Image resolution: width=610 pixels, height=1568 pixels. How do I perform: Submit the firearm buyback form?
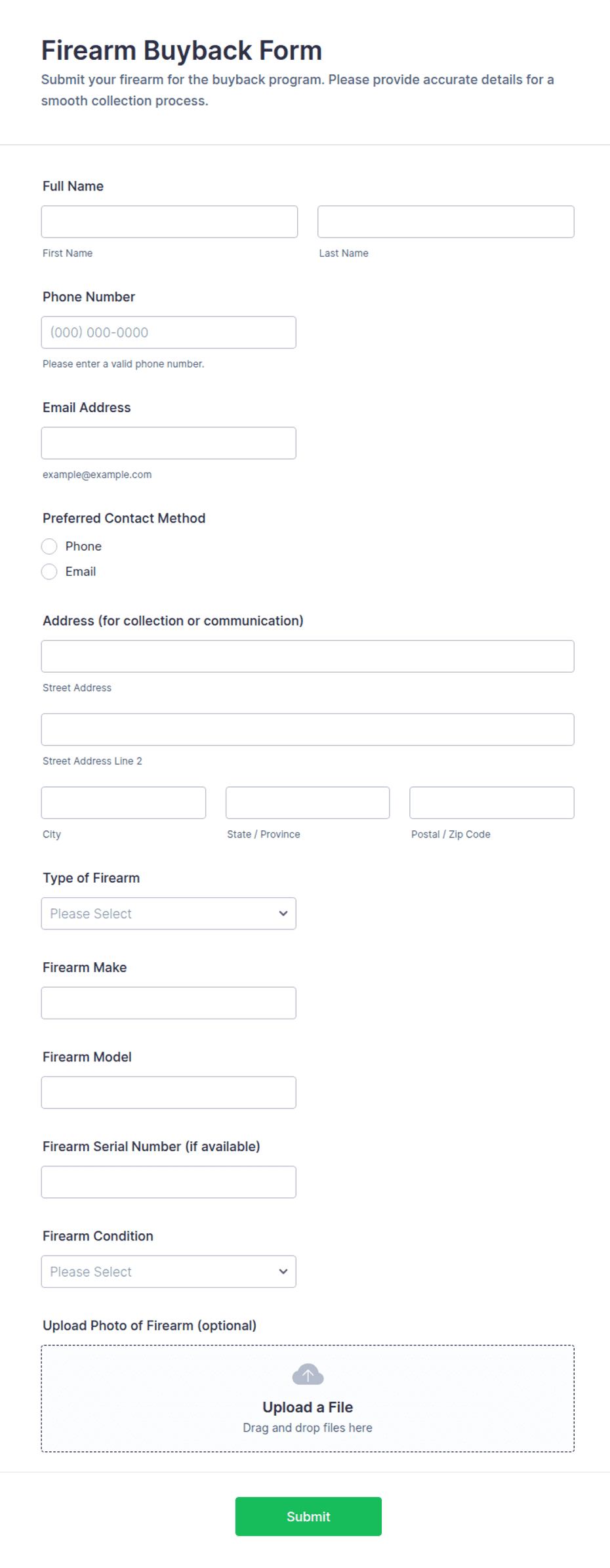pos(308,1516)
